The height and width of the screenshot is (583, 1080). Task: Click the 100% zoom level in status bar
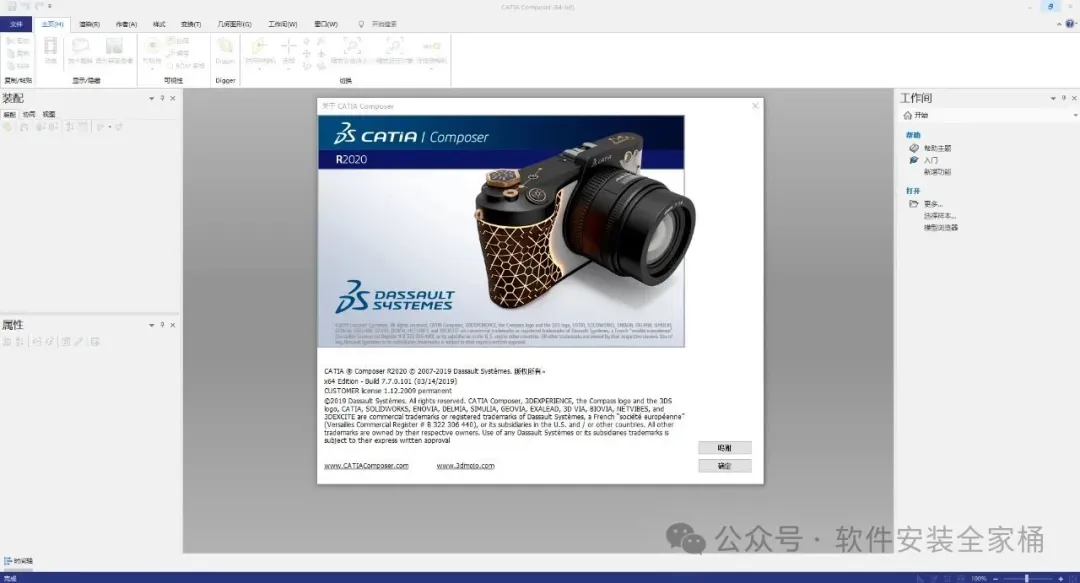click(x=979, y=578)
